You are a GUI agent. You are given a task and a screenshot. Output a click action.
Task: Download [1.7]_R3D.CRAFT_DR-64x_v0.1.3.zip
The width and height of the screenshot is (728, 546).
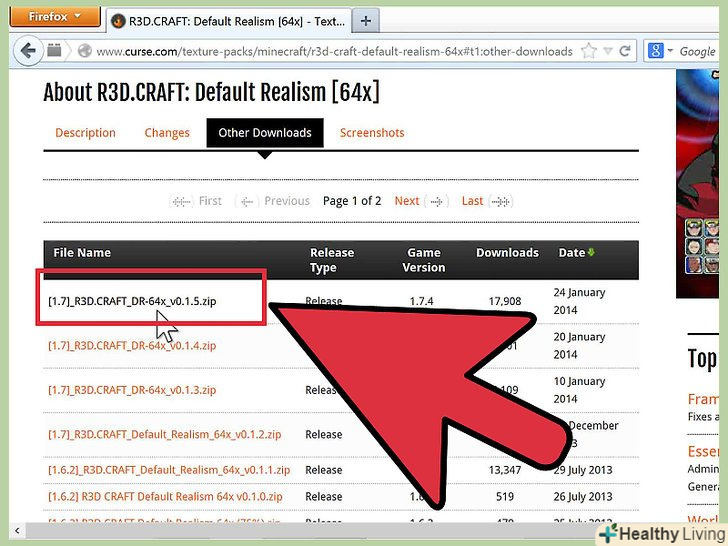tap(132, 390)
